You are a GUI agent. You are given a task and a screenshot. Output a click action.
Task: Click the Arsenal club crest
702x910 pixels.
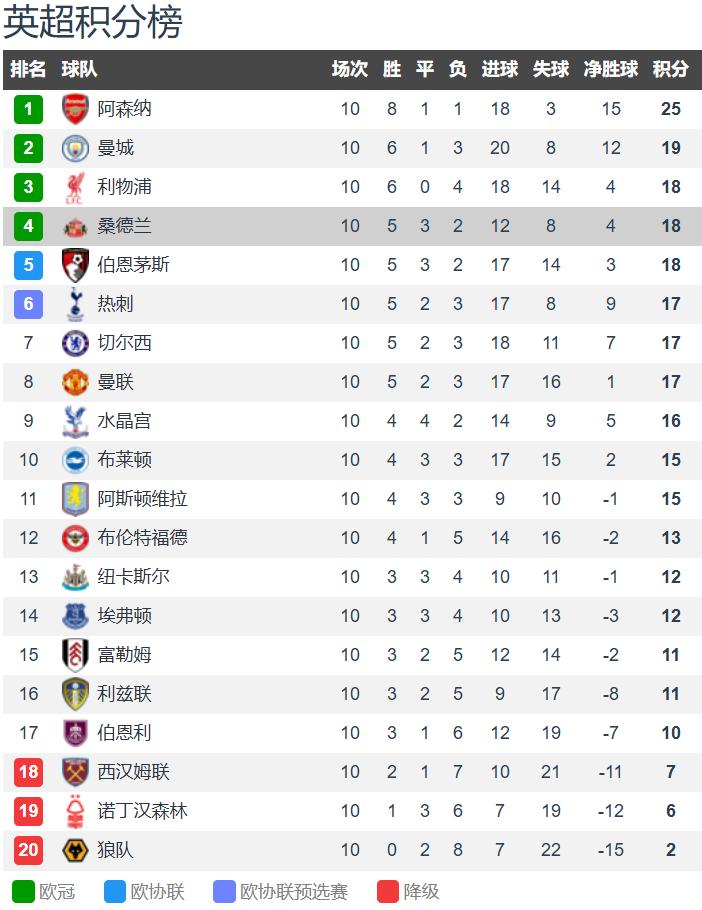point(75,109)
